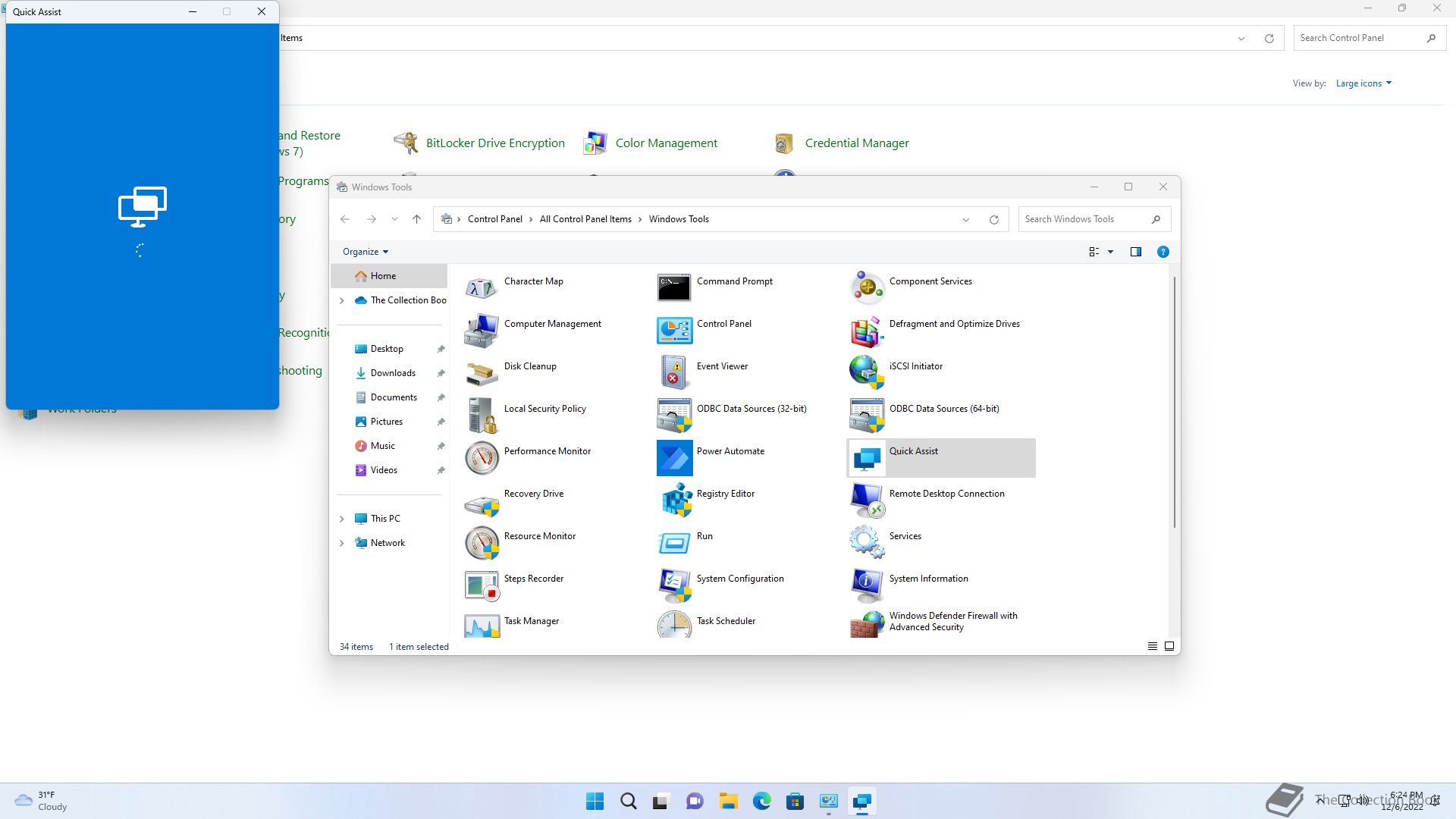Click the help question mark icon
Viewport: 1456px width, 819px height.
point(1163,252)
